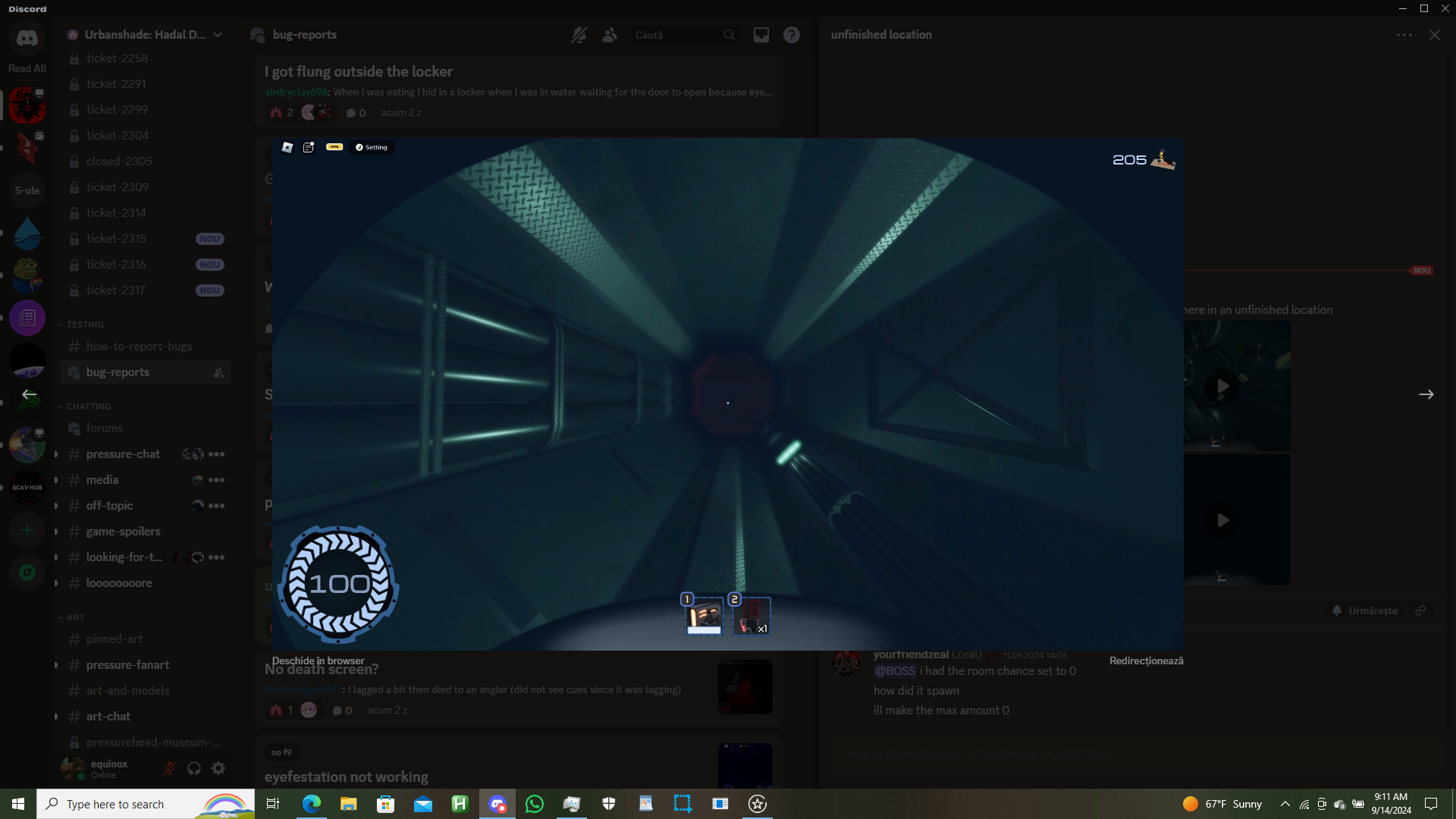
Task: Collapse the CHATTING category
Action: tap(88, 406)
